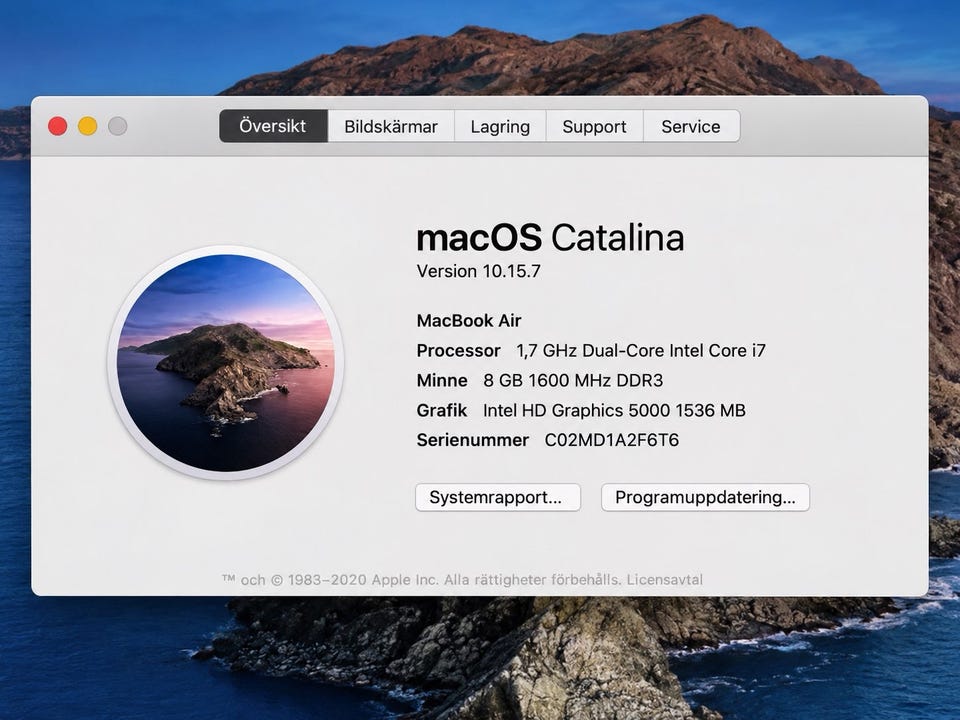Click the Minne label
Screen dimensions: 960x720
point(442,381)
